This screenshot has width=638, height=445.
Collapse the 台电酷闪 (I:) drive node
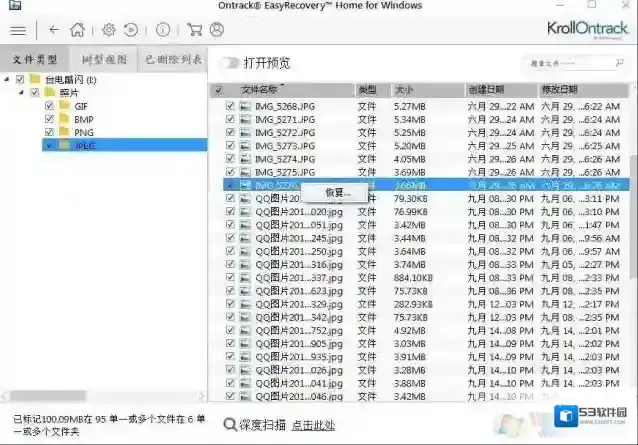pyautogui.click(x=8, y=79)
